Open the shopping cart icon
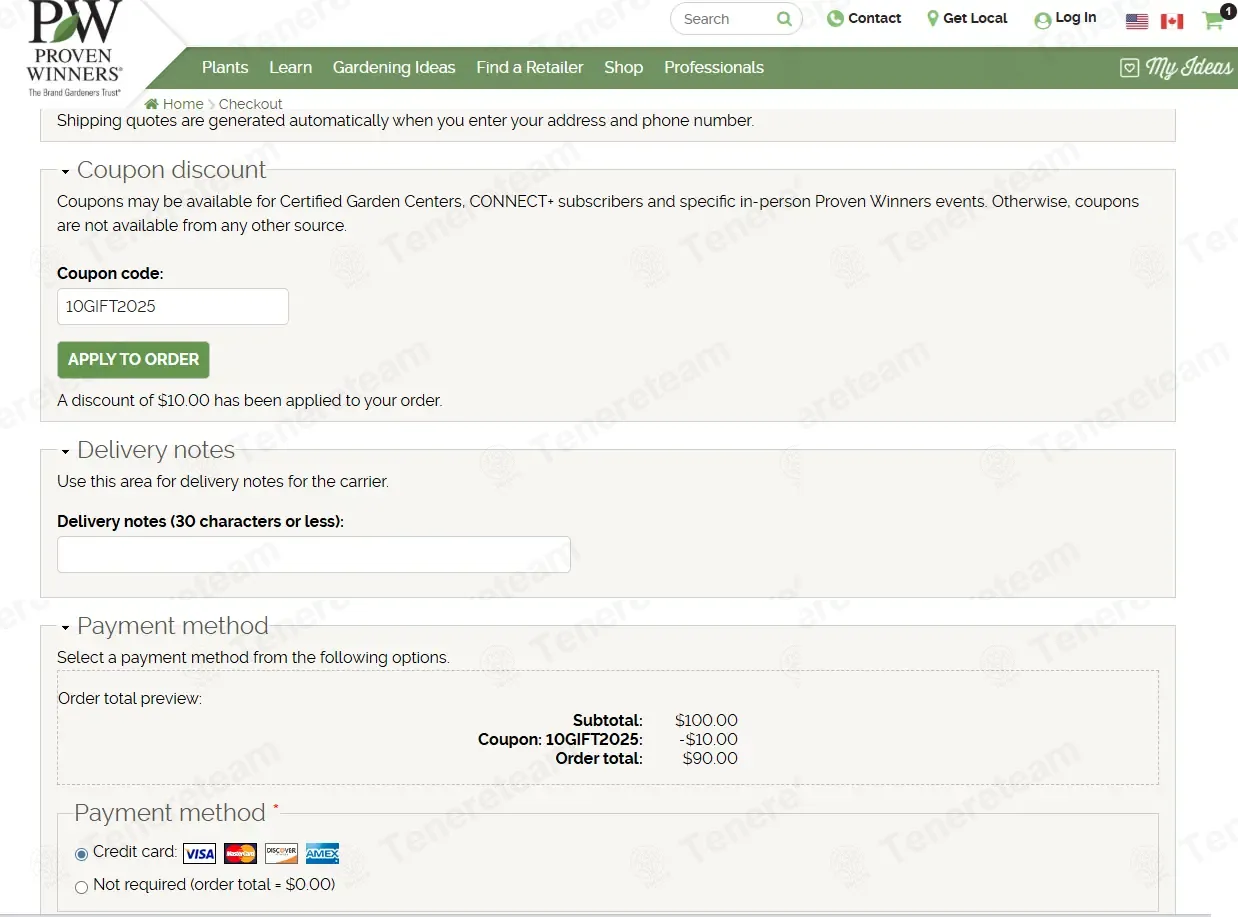Screen dimensions: 1238x917 click(x=1213, y=20)
